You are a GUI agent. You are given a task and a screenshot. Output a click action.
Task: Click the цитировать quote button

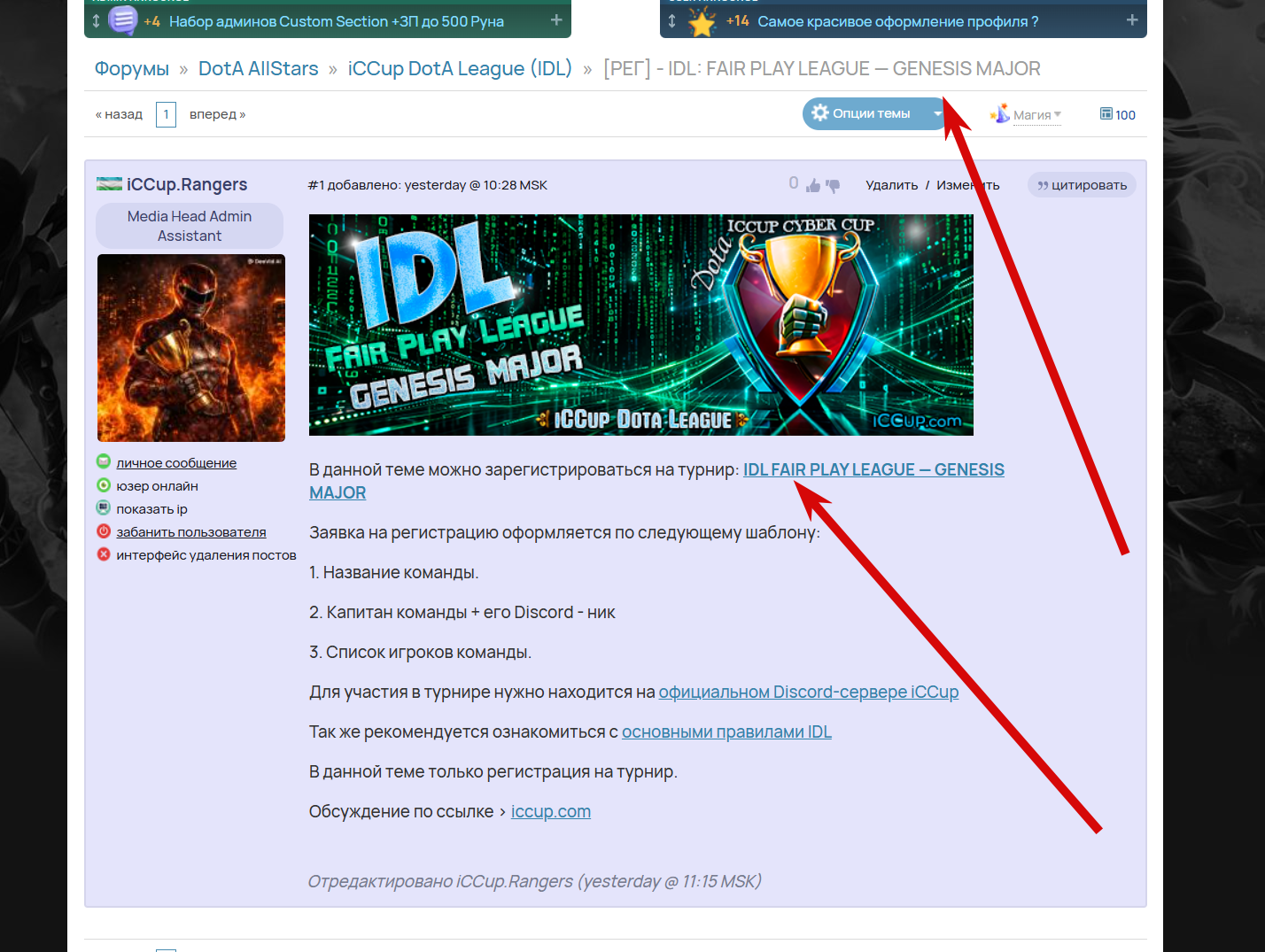click(1082, 185)
